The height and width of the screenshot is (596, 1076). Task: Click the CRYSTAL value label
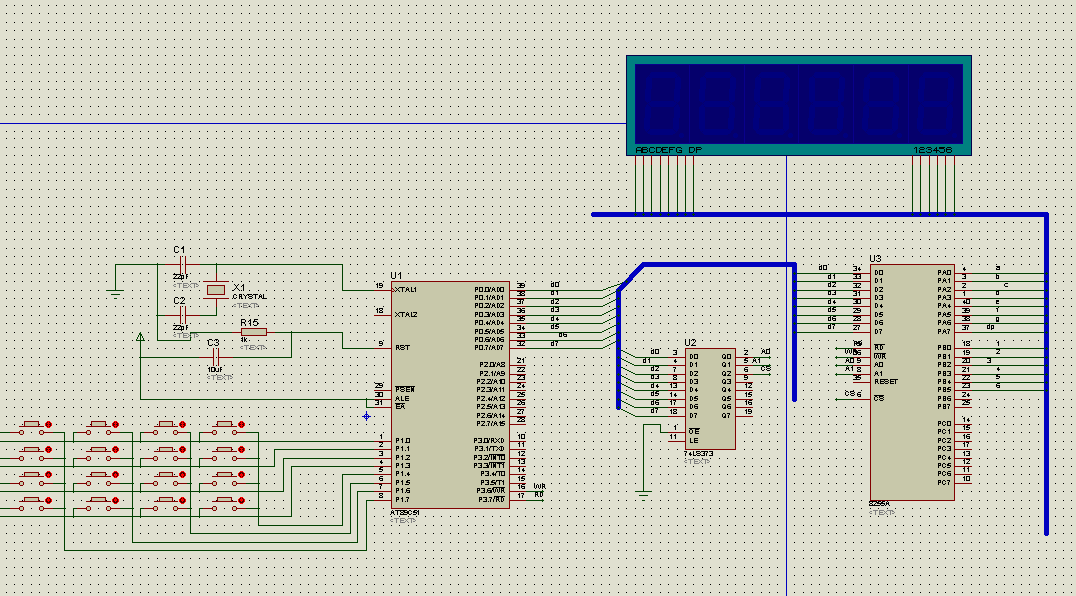[x=250, y=297]
